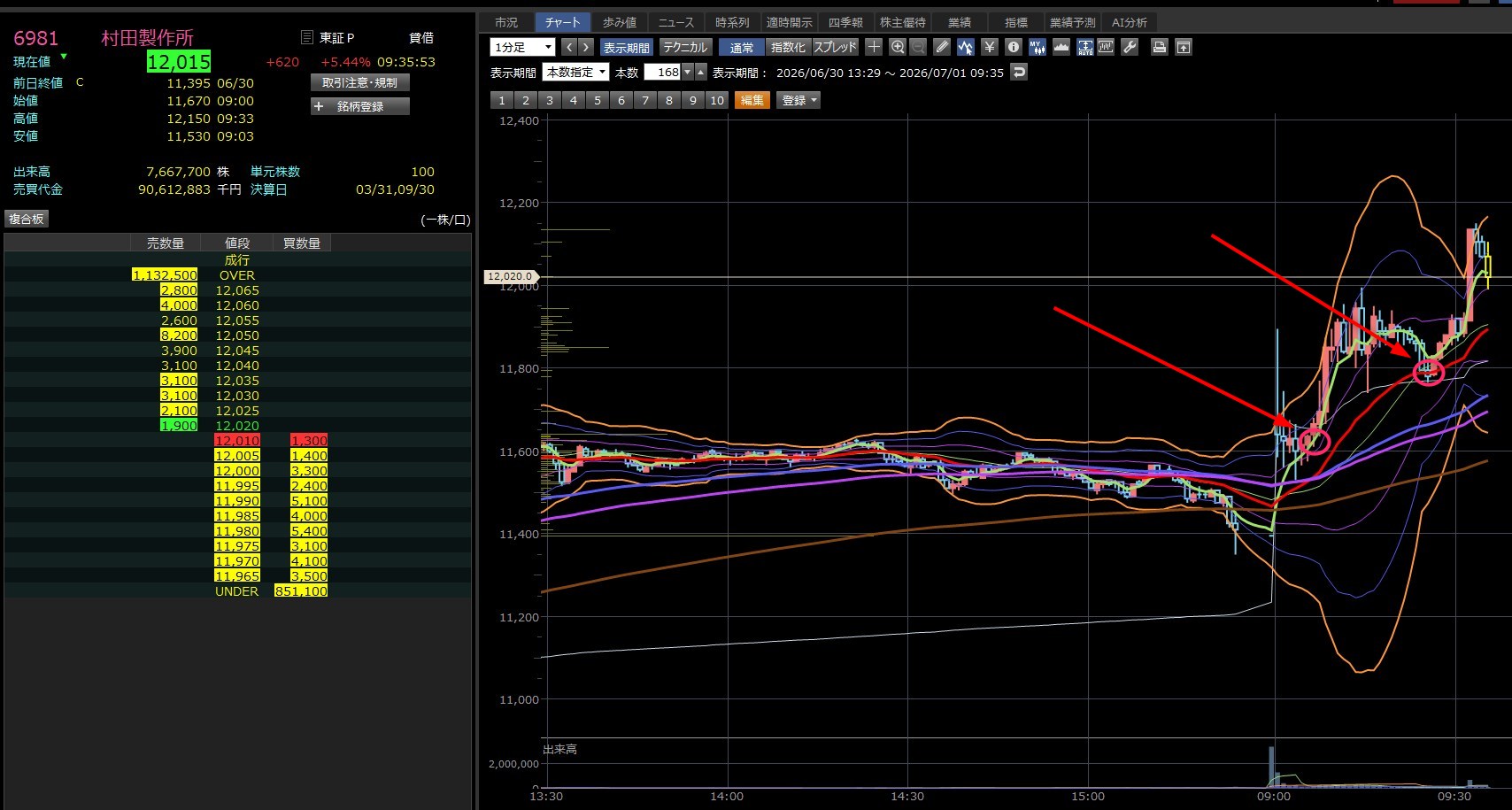Switch to the 業績 tab
Screen dimensions: 1512x810
[x=960, y=22]
